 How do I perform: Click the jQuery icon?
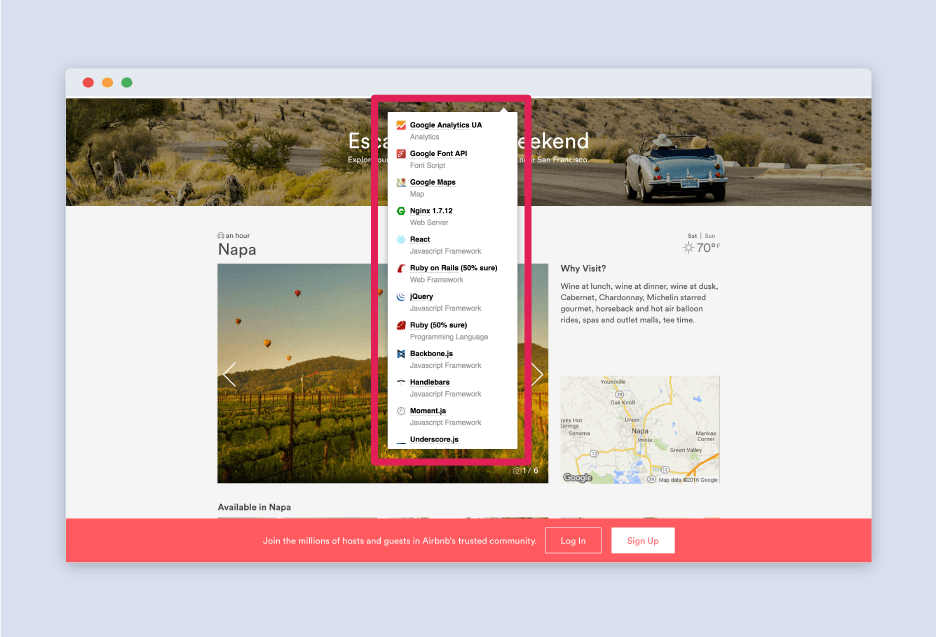click(x=400, y=297)
